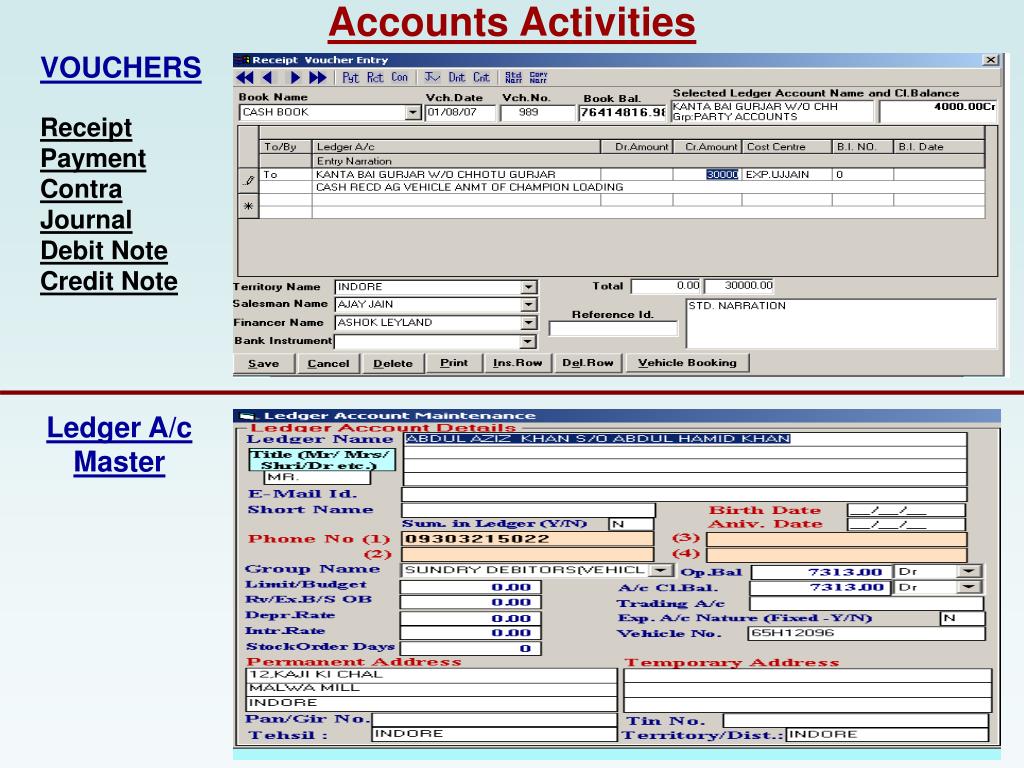
Task: Click the Con contra toolbar icon
Action: (400, 78)
